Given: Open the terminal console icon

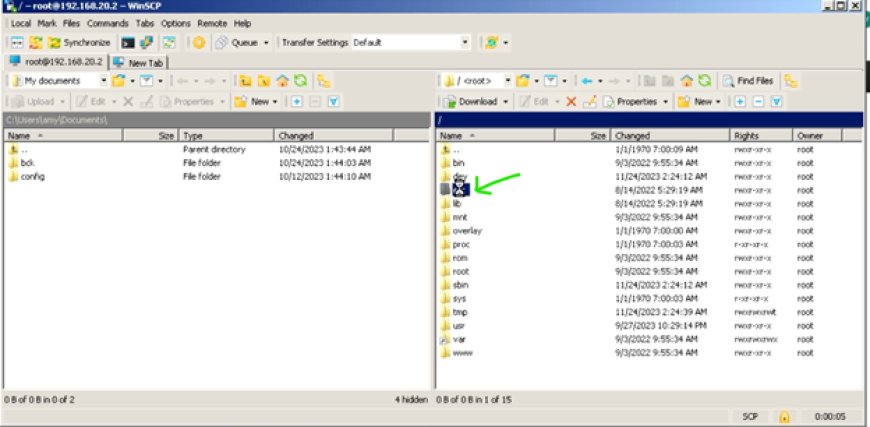Looking at the screenshot, I should point(128,43).
